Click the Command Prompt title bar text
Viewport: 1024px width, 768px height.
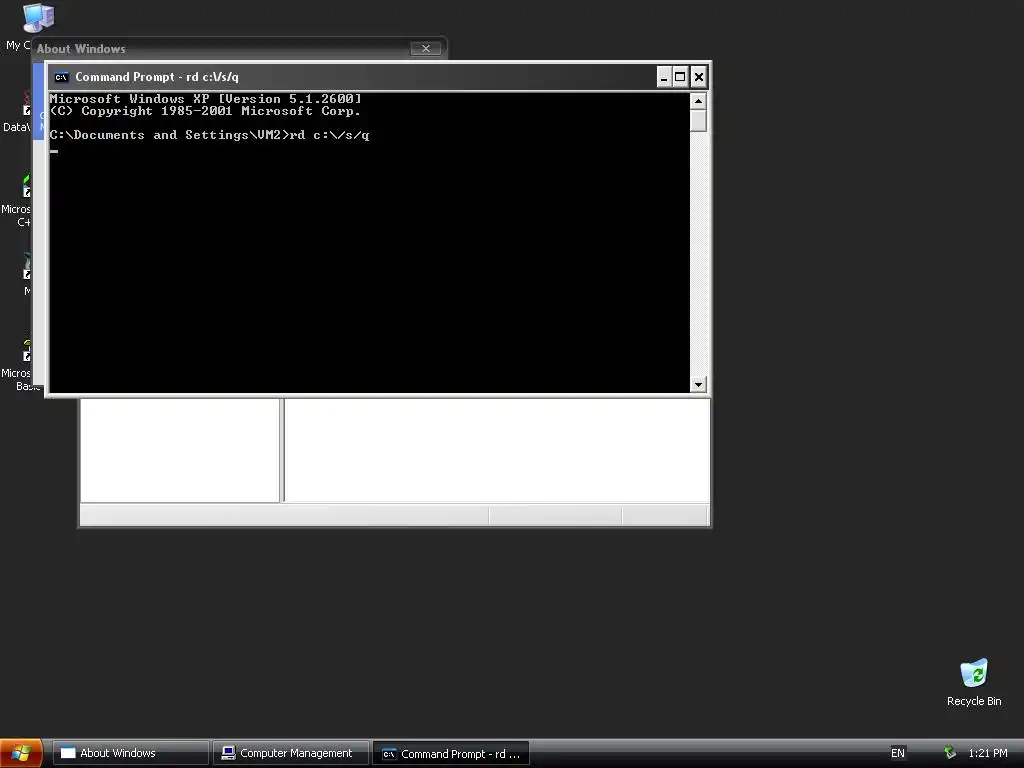tap(157, 77)
